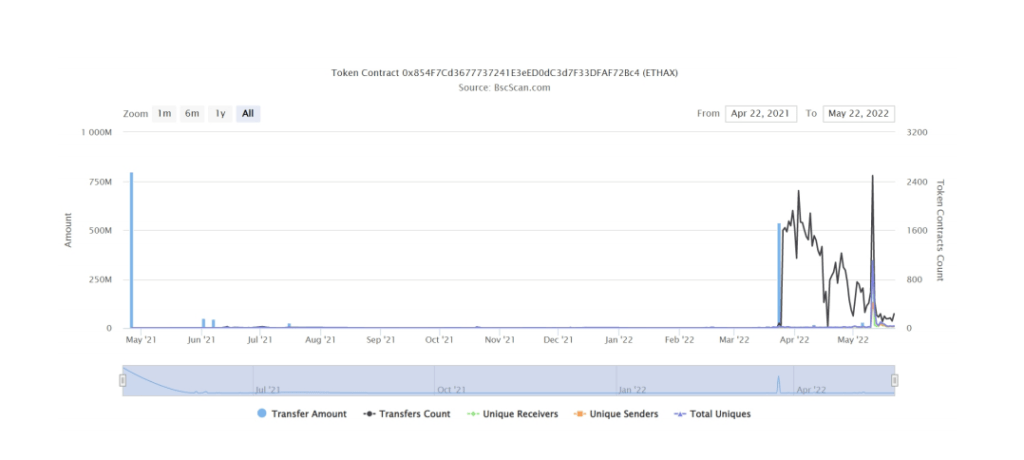This screenshot has width=1024, height=460.
Task: Toggle Total Uniques series in legend
Action: [x=712, y=414]
